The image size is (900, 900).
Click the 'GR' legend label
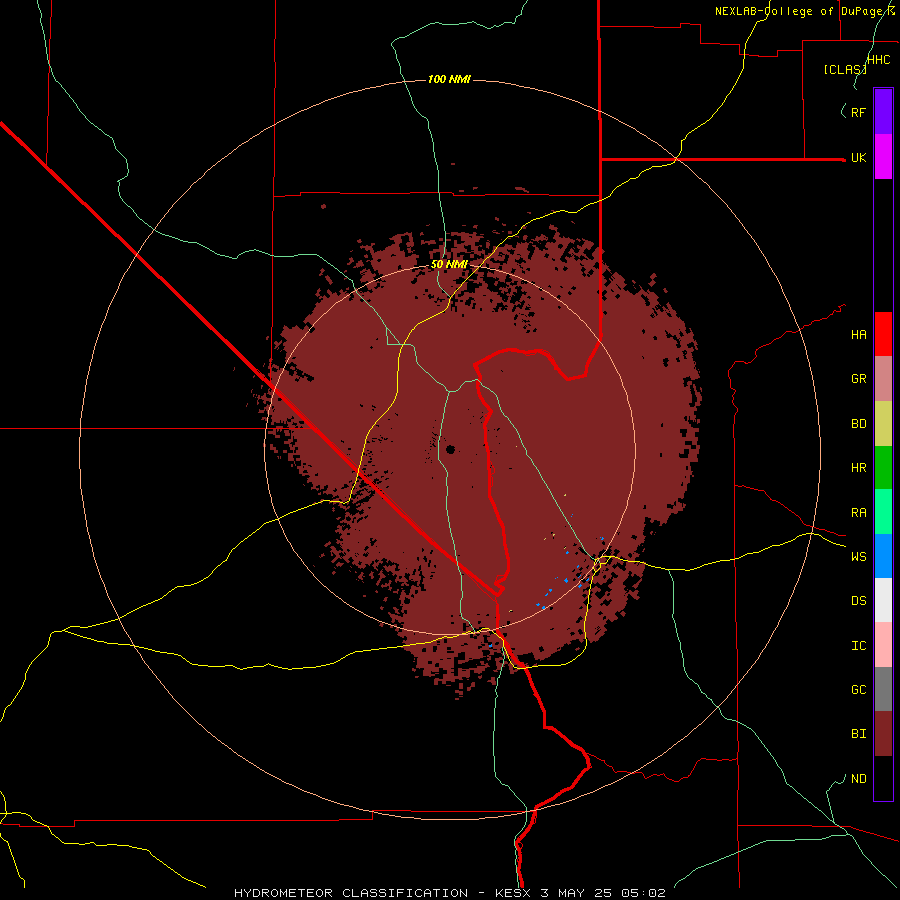tap(858, 379)
